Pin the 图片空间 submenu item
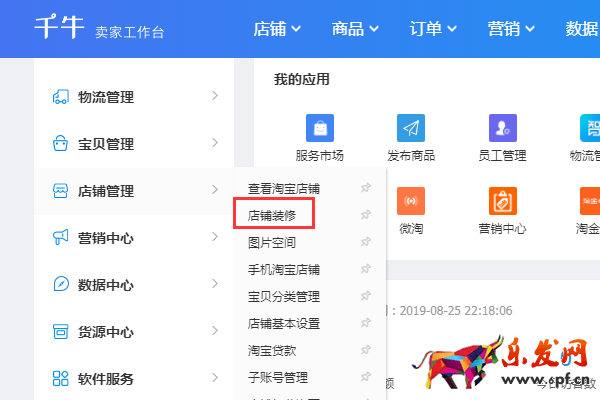600x400 pixels. point(365,242)
